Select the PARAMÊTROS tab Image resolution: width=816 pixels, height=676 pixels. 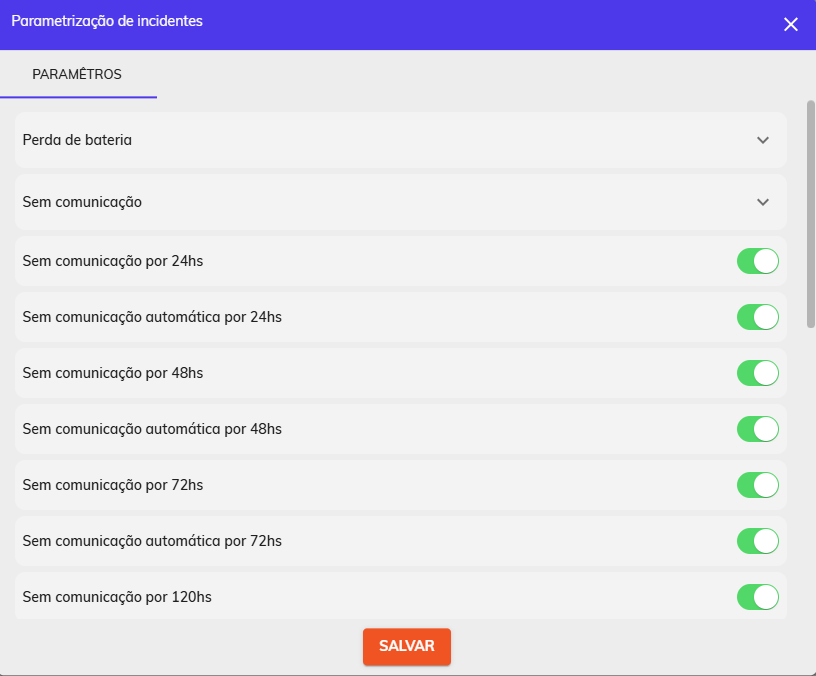[78, 74]
